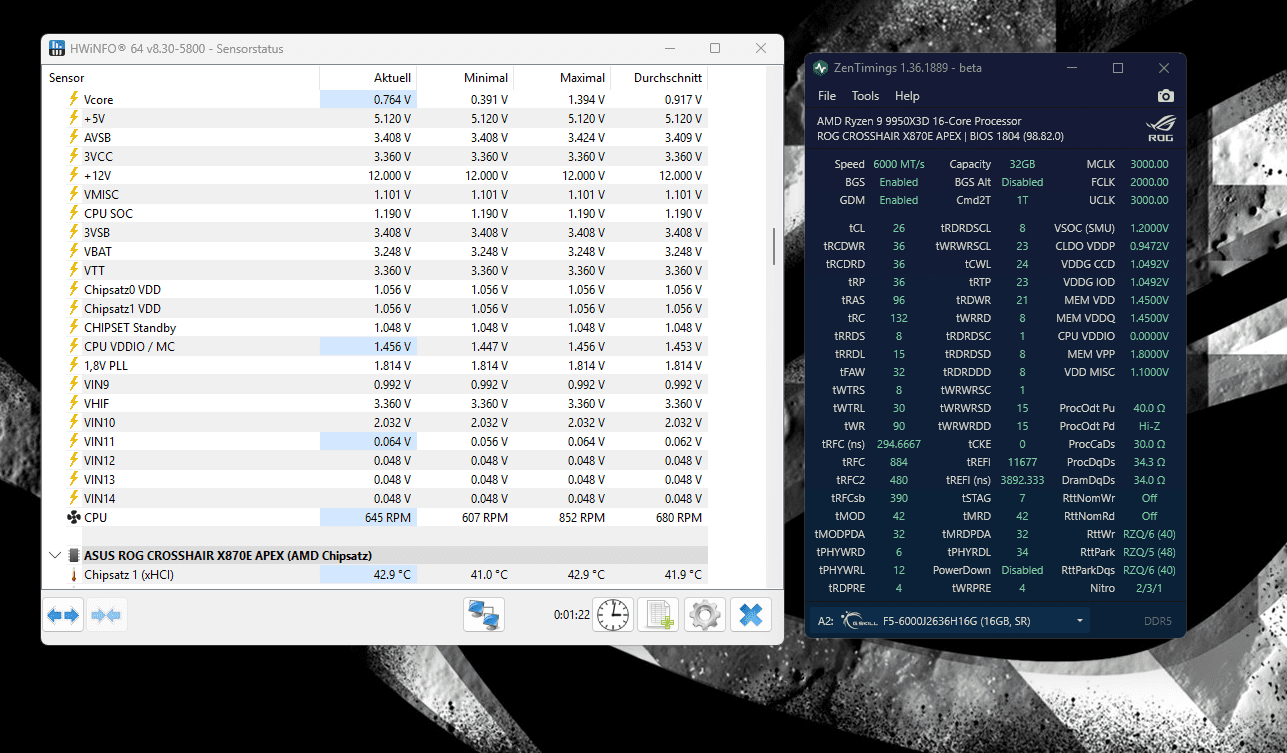Select the 1,8V PLL sensor row
Viewport: 1287px width, 753px height.
click(376, 365)
